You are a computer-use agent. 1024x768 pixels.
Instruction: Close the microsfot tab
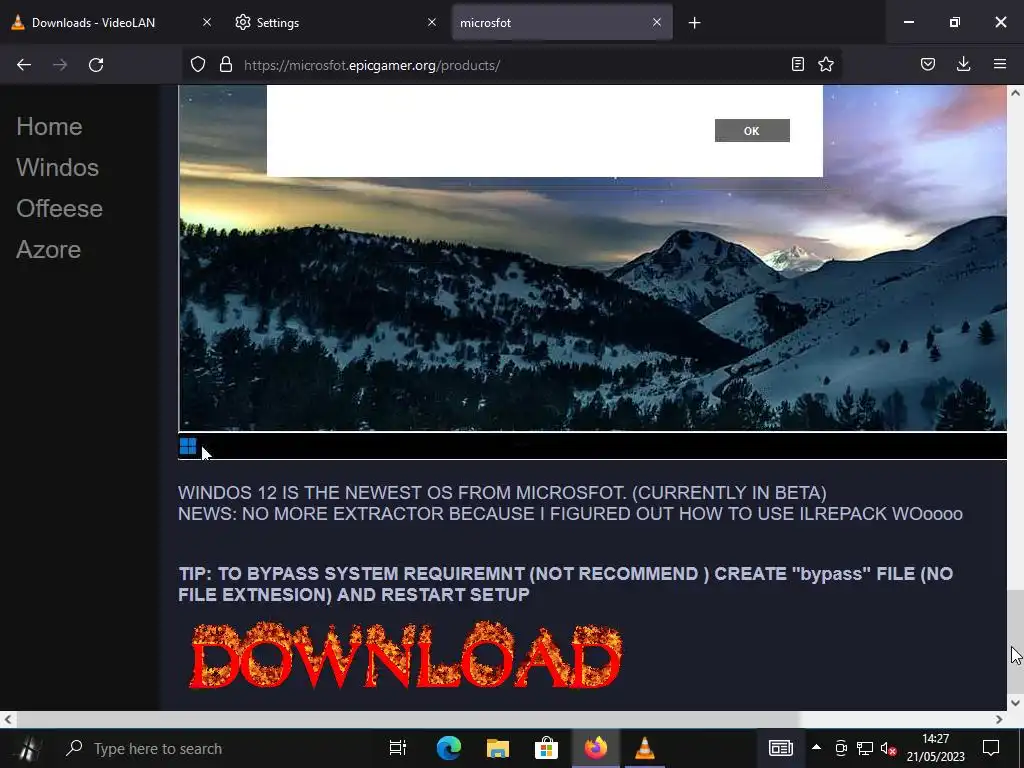(x=657, y=22)
